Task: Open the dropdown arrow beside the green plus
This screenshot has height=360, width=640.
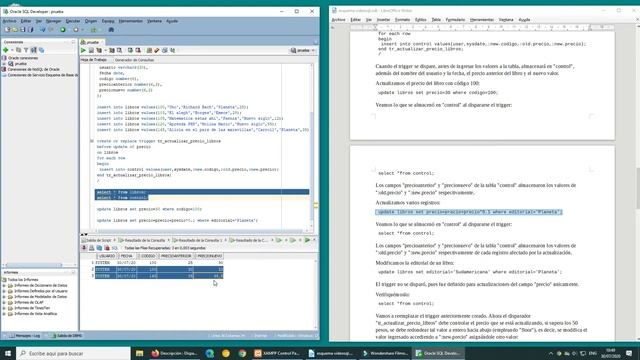Action: tap(12, 50)
